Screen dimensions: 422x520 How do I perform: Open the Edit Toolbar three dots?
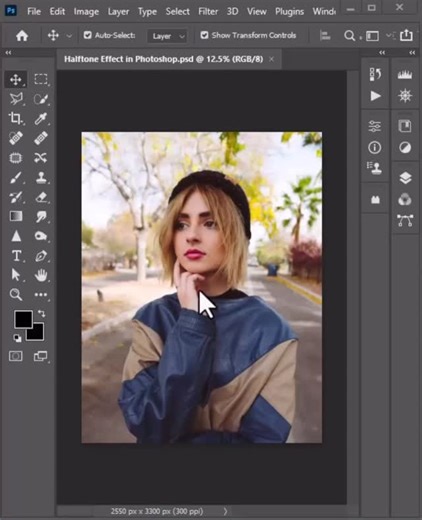(41, 295)
